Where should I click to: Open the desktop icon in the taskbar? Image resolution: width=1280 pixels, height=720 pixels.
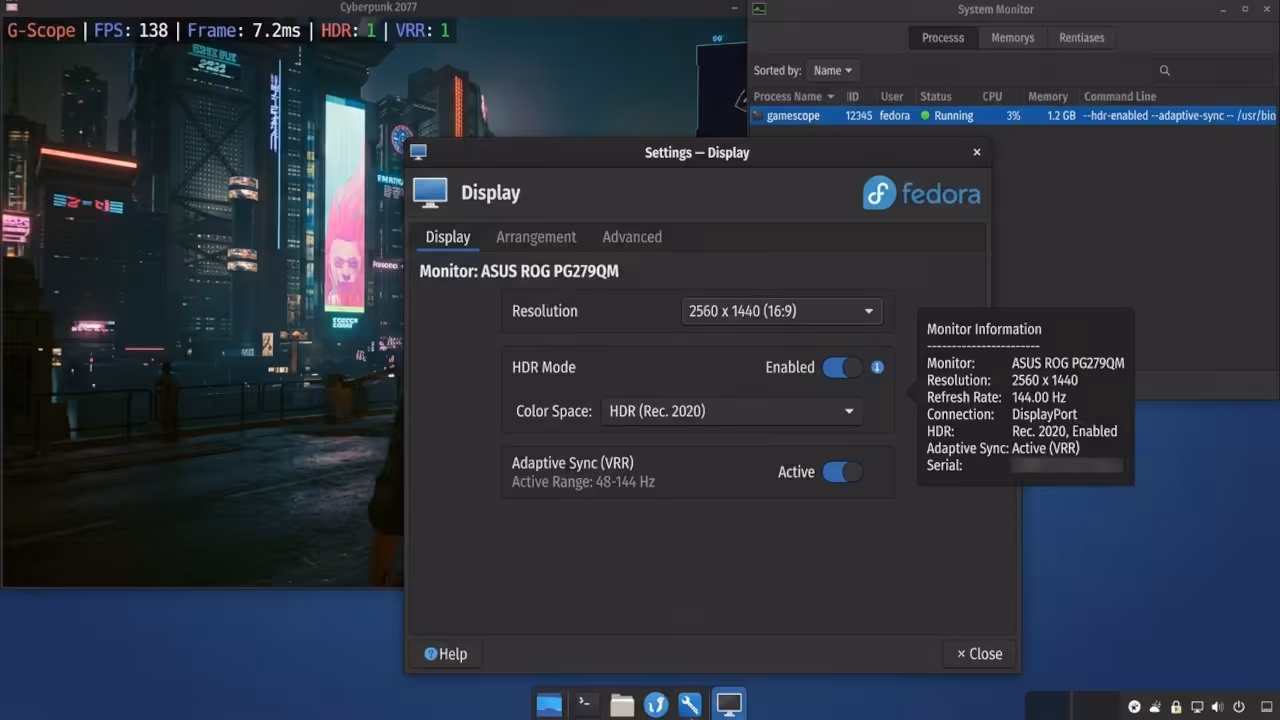click(549, 704)
